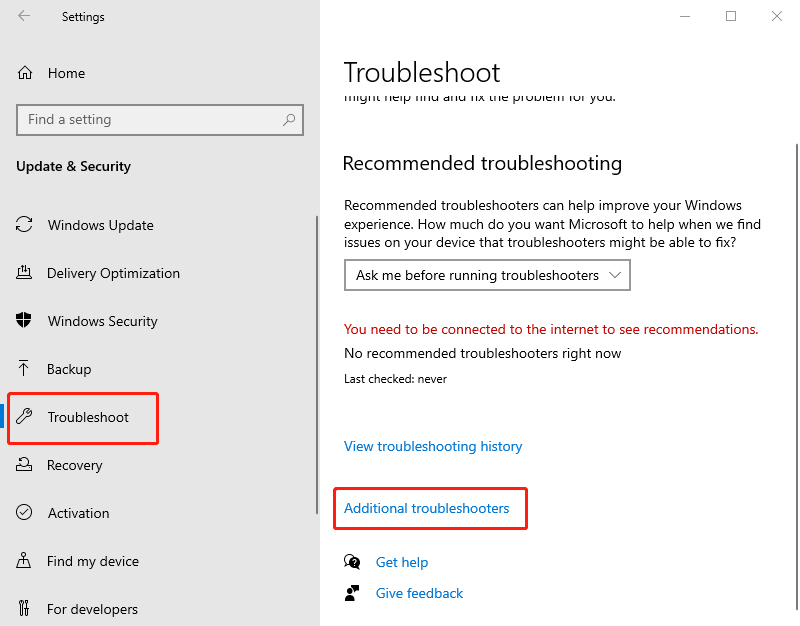
Task: Open the Additional troubleshooters link
Action: click(x=427, y=509)
